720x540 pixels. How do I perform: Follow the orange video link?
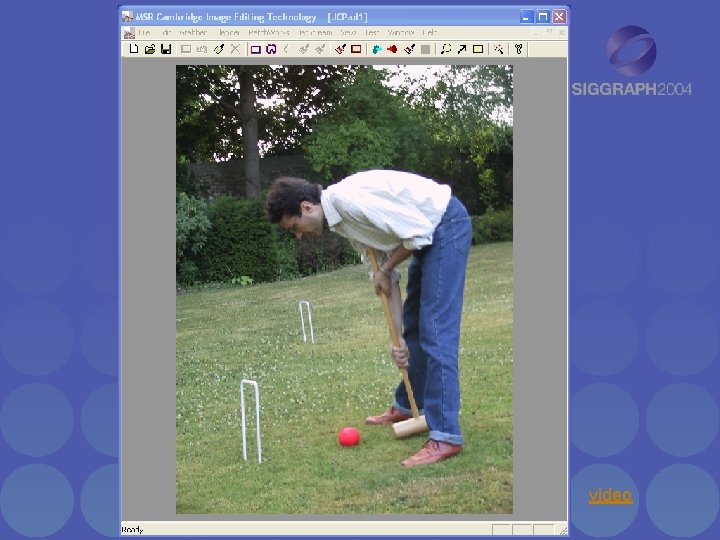point(610,495)
